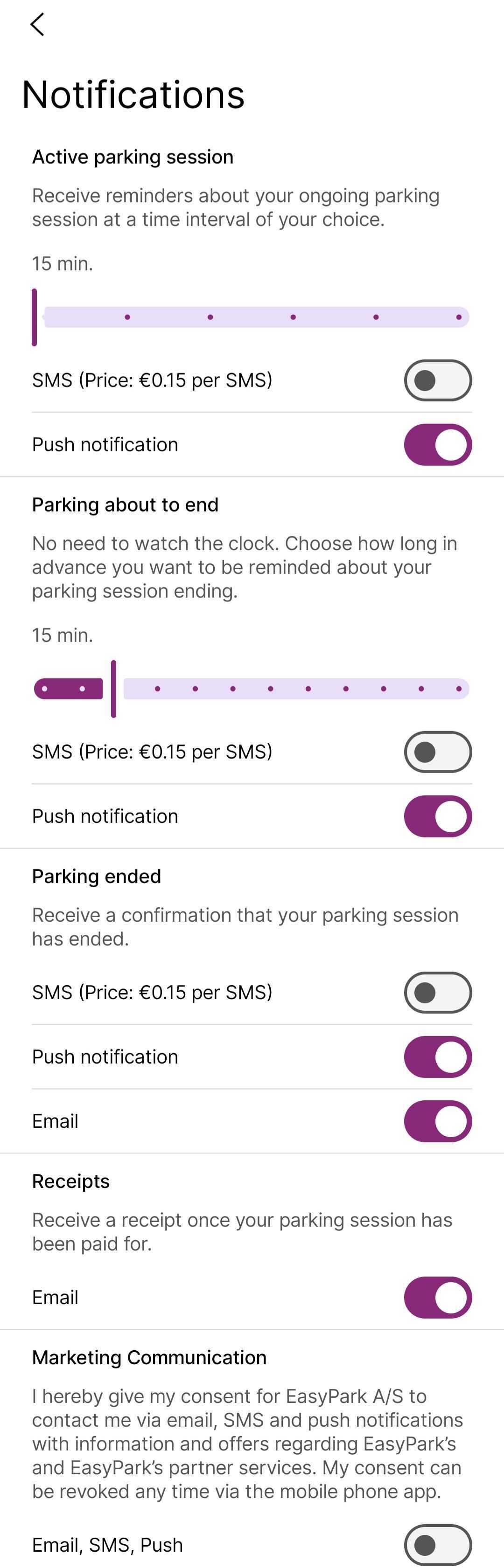Turn off Email for Parking ended
Image resolution: width=504 pixels, height=1568 pixels.
(438, 1121)
